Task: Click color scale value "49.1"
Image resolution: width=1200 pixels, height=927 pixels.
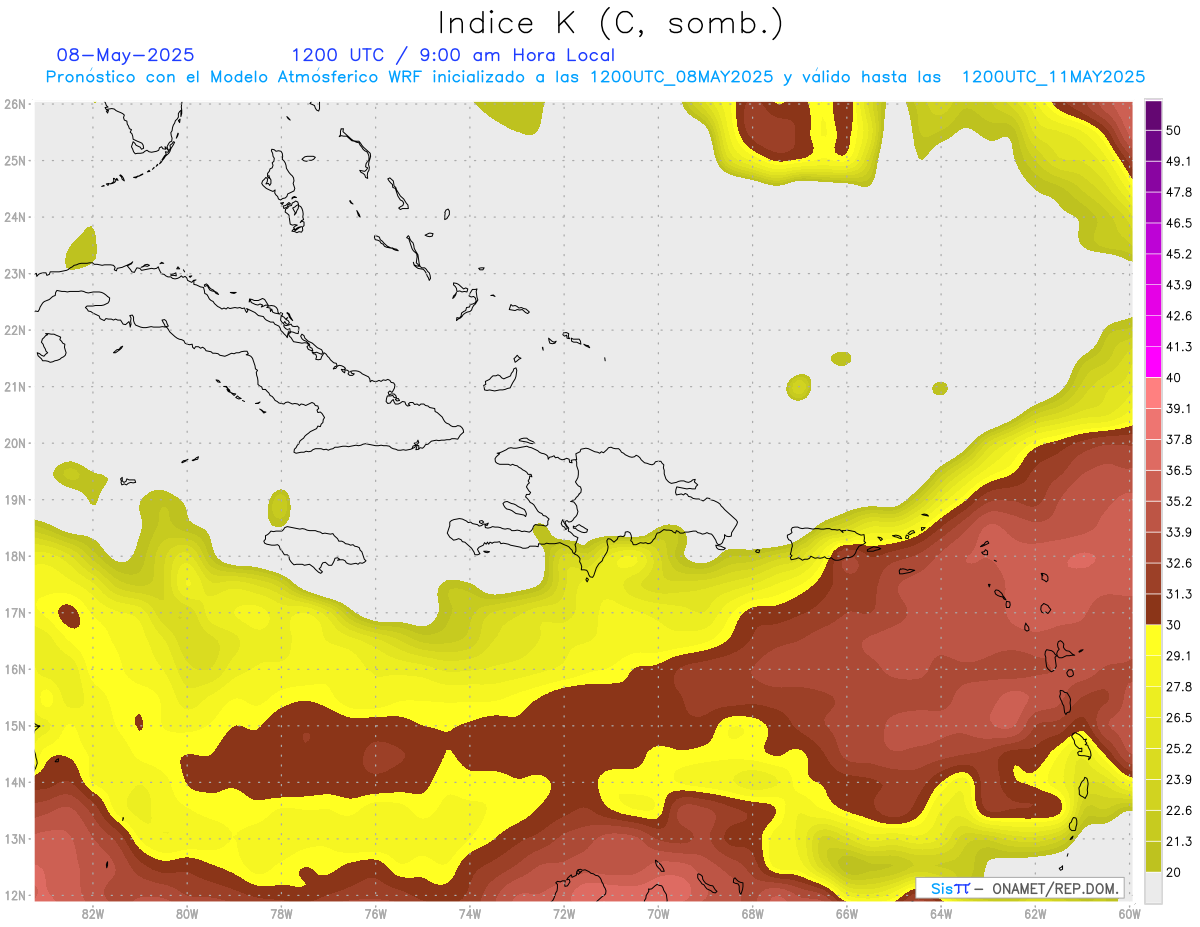Action: point(1179,161)
